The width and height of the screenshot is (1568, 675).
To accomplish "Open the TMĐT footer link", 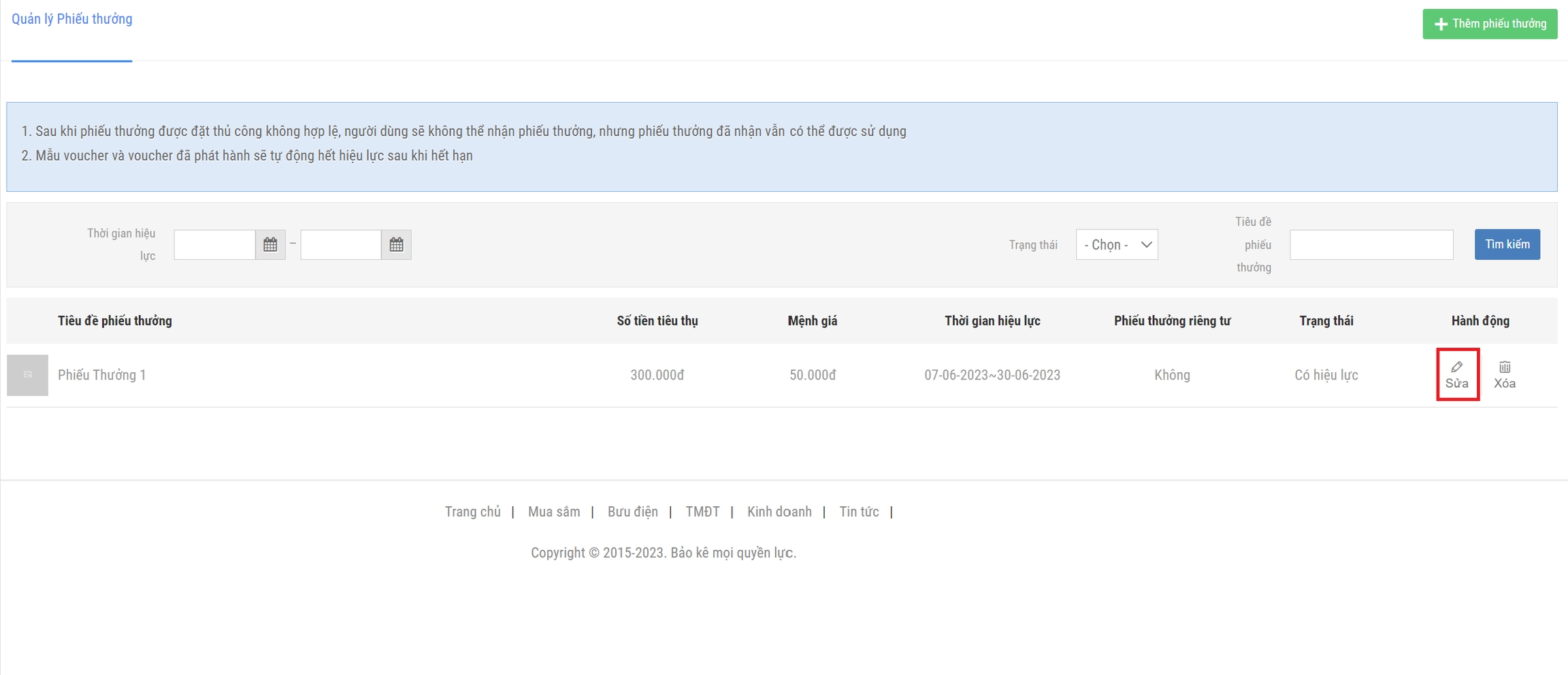I will pos(702,512).
